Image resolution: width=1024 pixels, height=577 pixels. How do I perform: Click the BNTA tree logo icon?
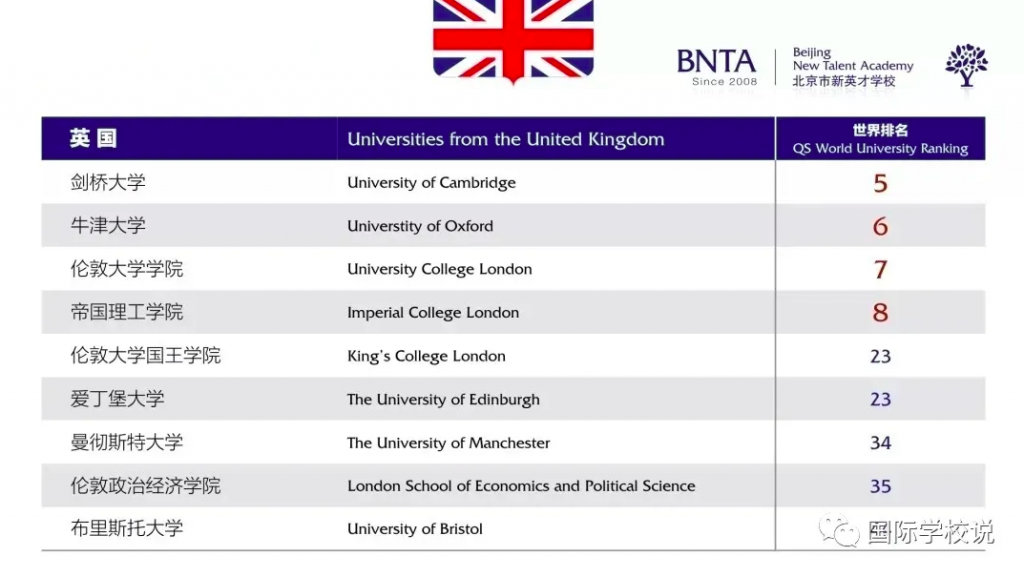point(967,65)
